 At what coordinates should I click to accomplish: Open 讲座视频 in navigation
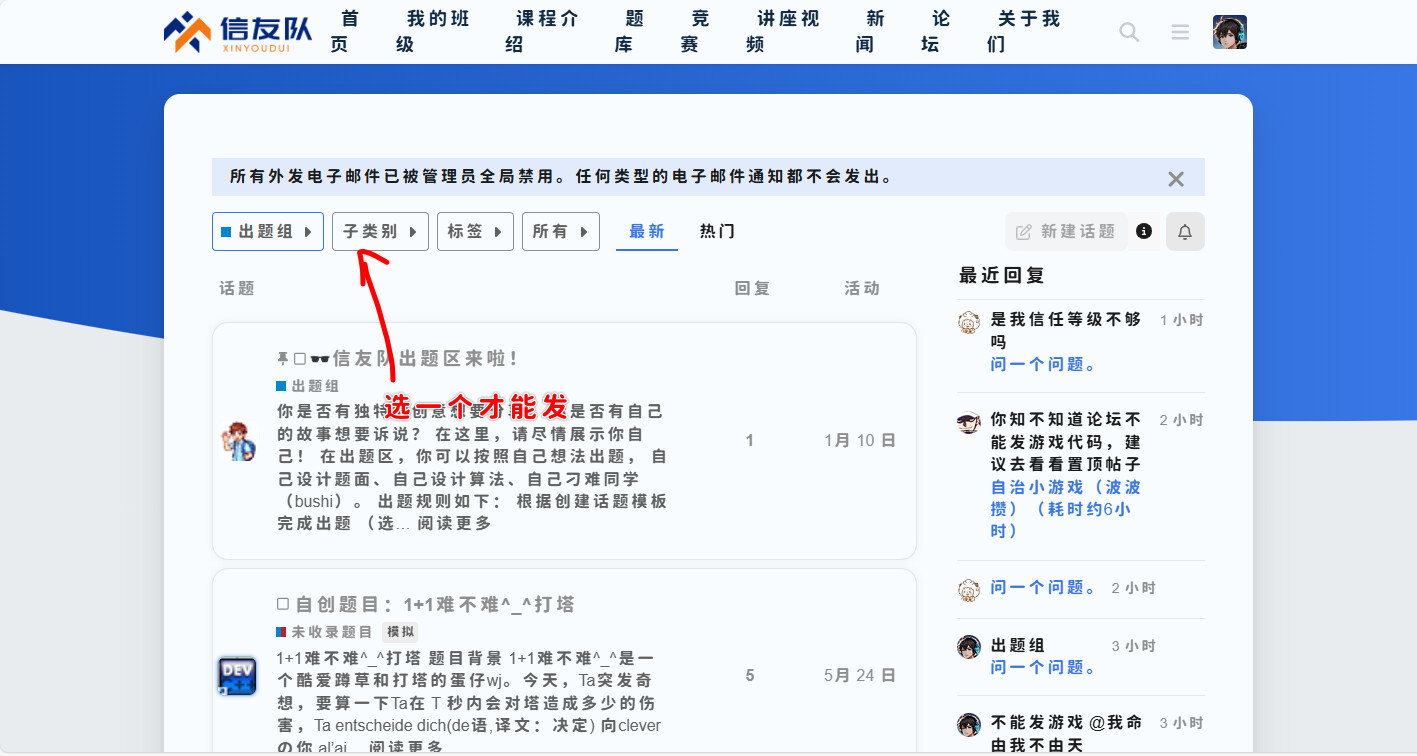784,32
